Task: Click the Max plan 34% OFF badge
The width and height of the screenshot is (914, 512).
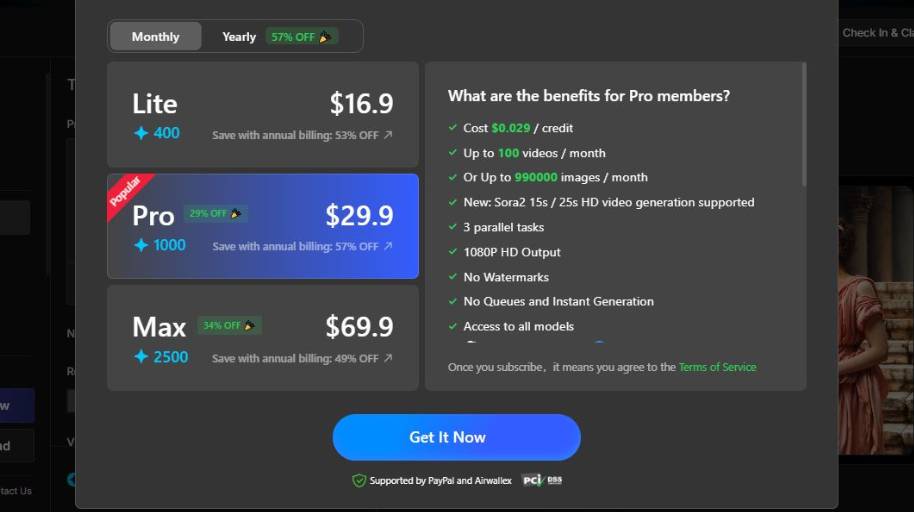Action: (x=229, y=325)
